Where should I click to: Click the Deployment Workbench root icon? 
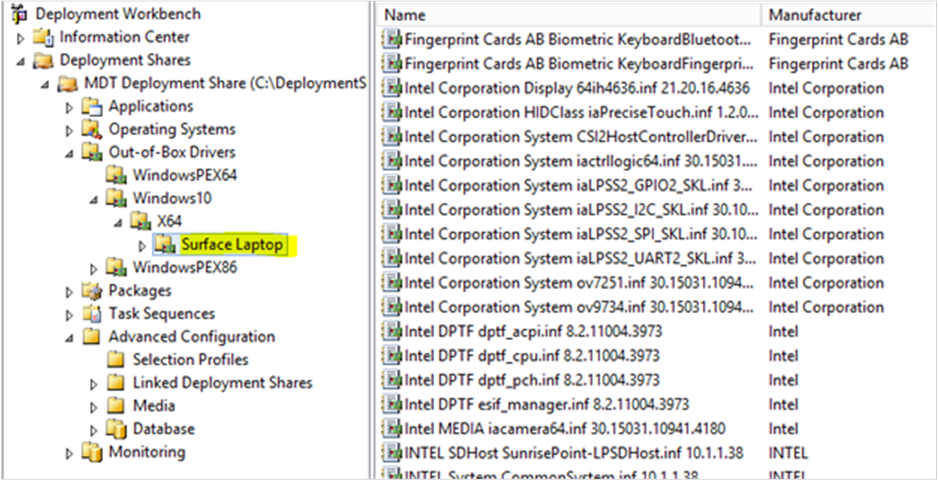[x=19, y=14]
